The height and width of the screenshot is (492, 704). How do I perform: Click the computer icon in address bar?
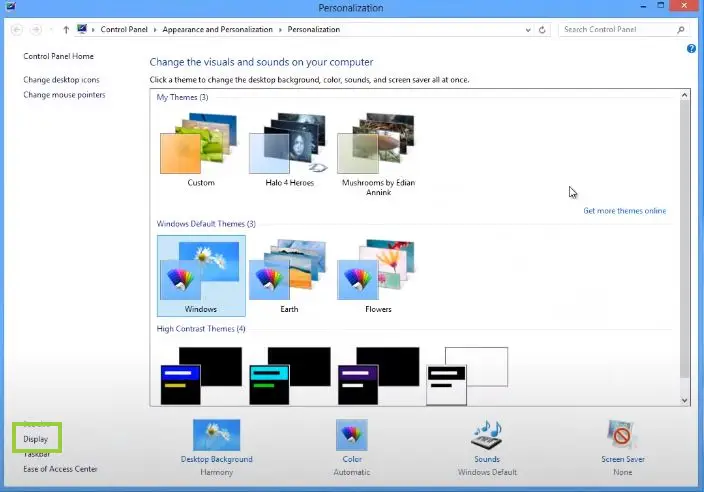82,29
